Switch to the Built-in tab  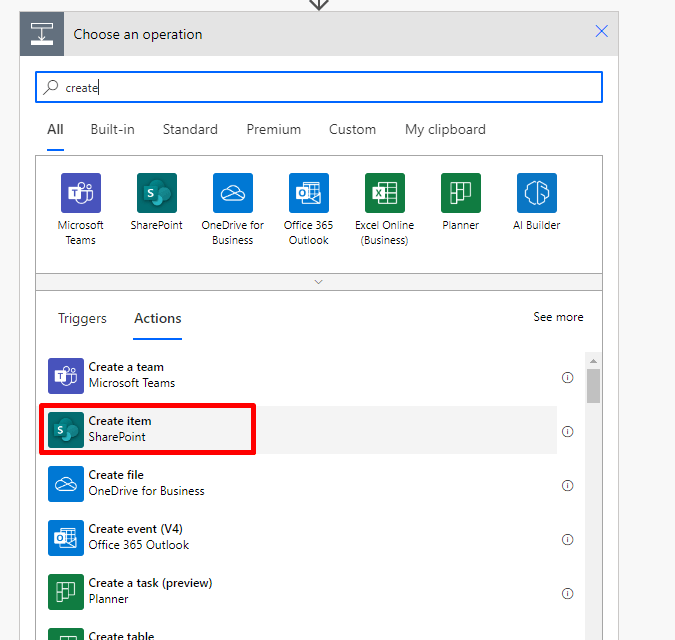point(112,129)
